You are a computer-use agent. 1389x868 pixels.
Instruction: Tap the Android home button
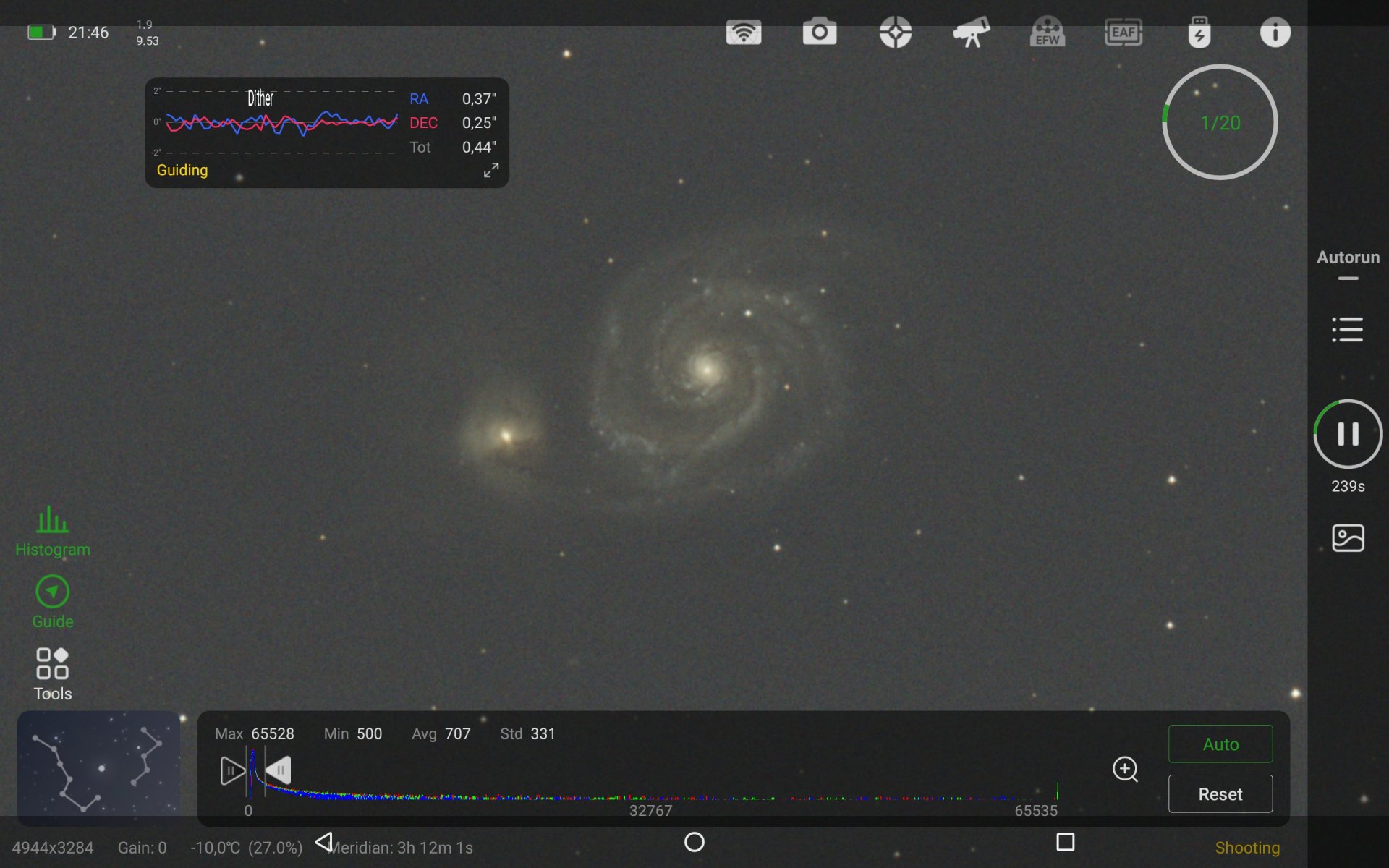point(694,842)
